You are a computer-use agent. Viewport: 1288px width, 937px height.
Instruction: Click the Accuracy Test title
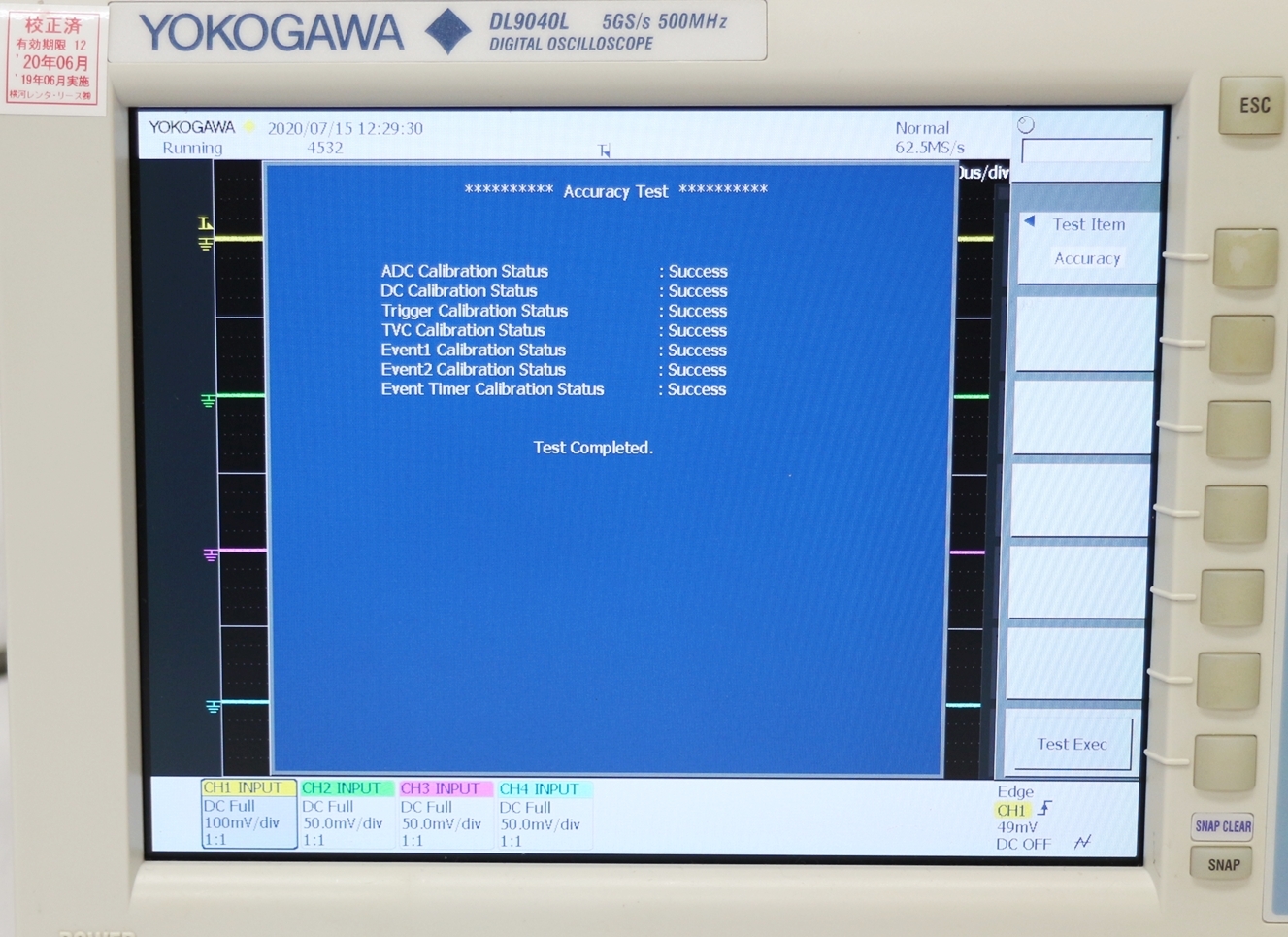[x=615, y=191]
